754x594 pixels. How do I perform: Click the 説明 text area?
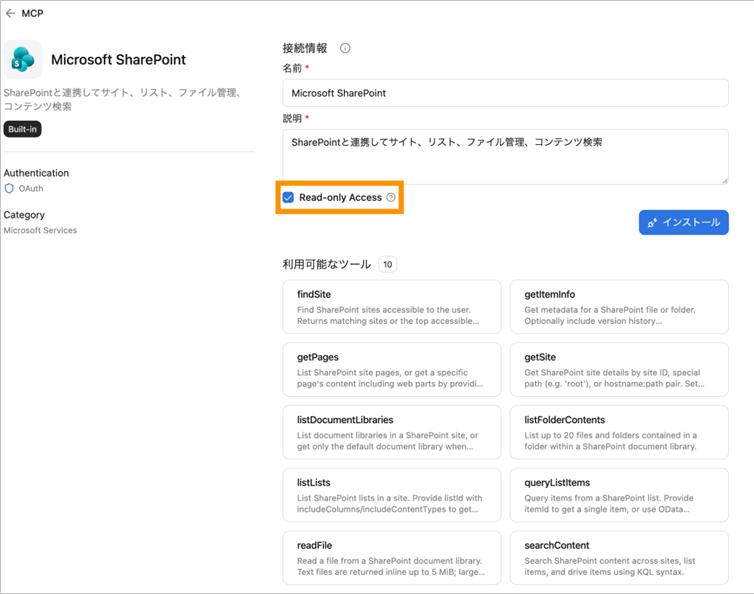(505, 156)
